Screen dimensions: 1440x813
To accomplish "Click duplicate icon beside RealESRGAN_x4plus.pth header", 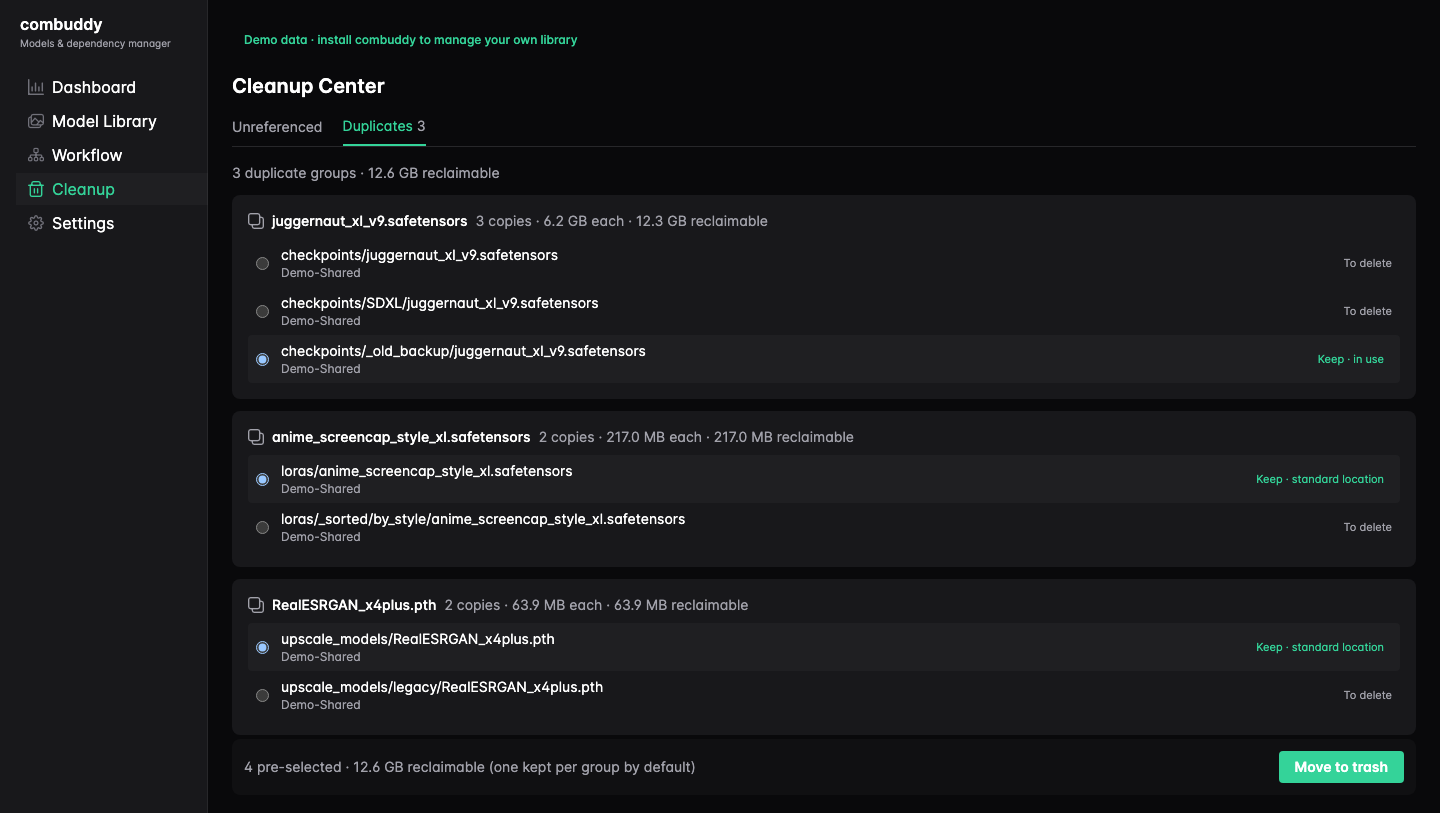I will pyautogui.click(x=256, y=605).
